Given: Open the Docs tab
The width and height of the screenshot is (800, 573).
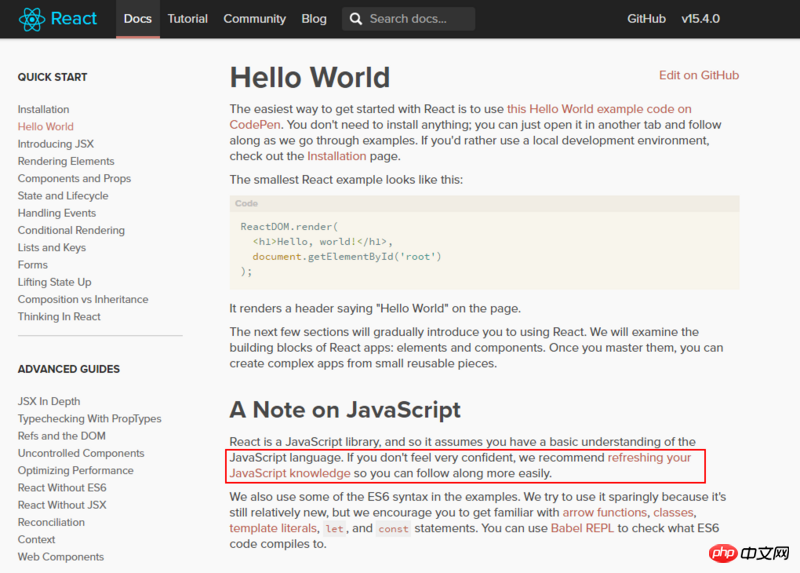Looking at the screenshot, I should (137, 19).
